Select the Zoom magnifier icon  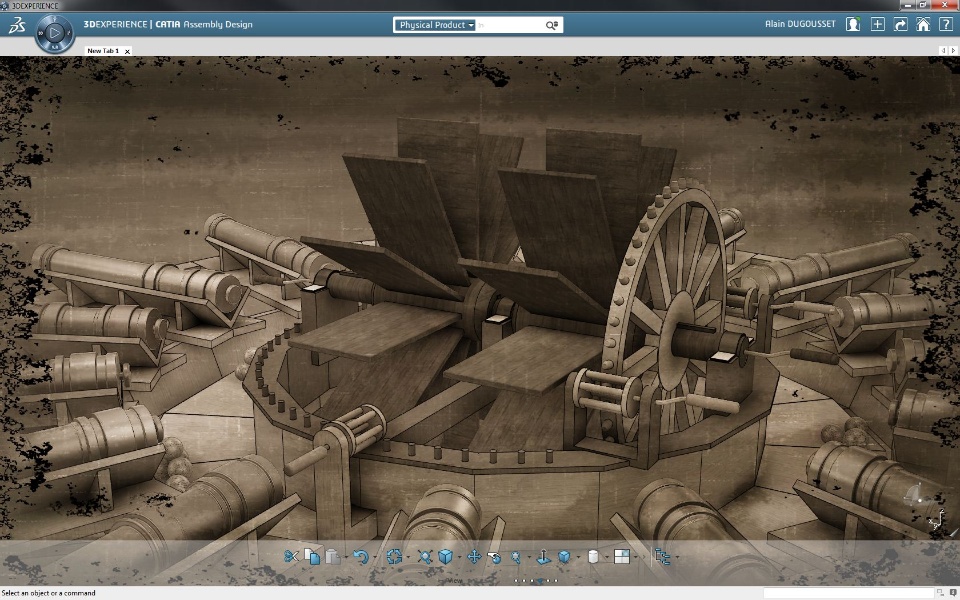tap(515, 557)
